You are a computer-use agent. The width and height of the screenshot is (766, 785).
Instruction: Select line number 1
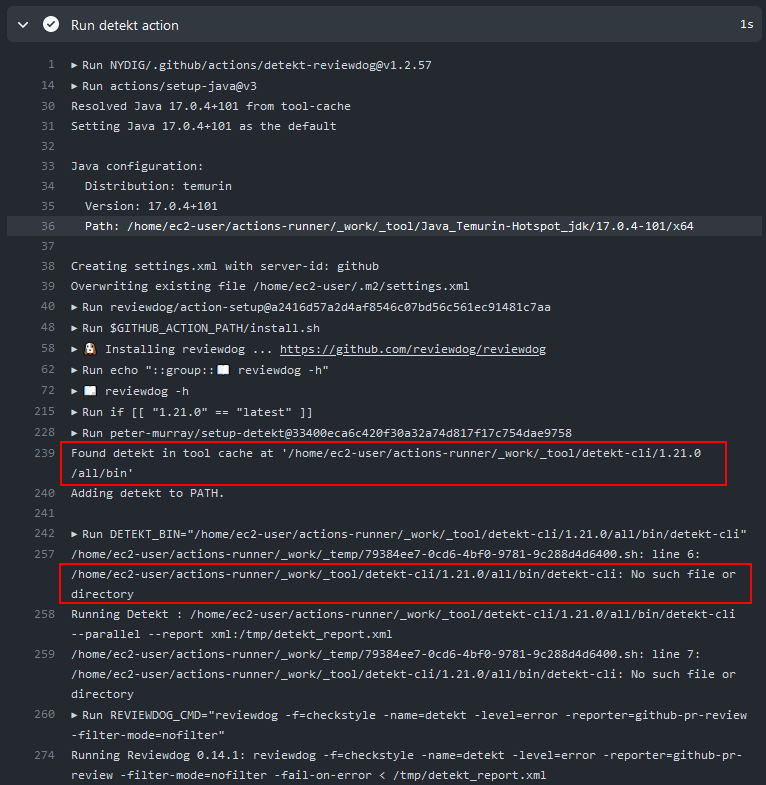51,64
